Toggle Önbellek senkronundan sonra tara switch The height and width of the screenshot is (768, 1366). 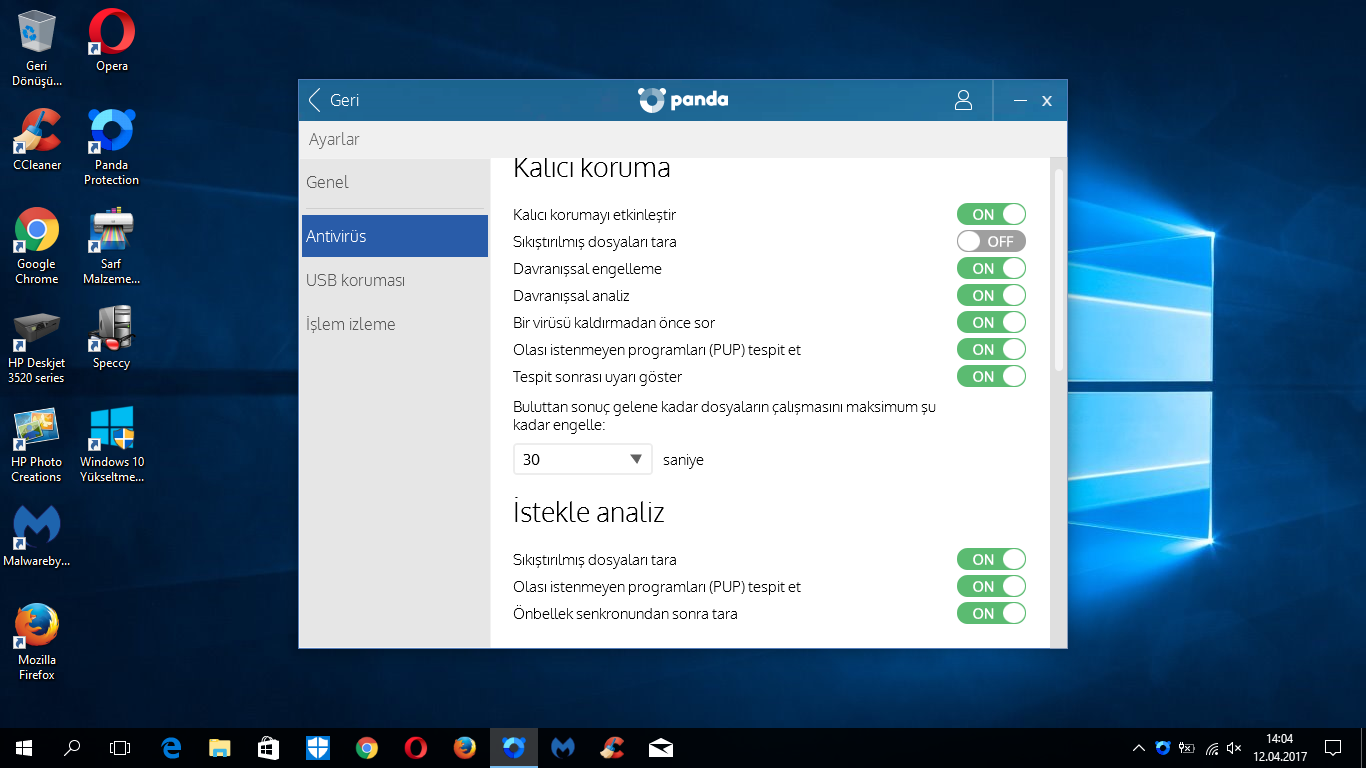click(991, 613)
